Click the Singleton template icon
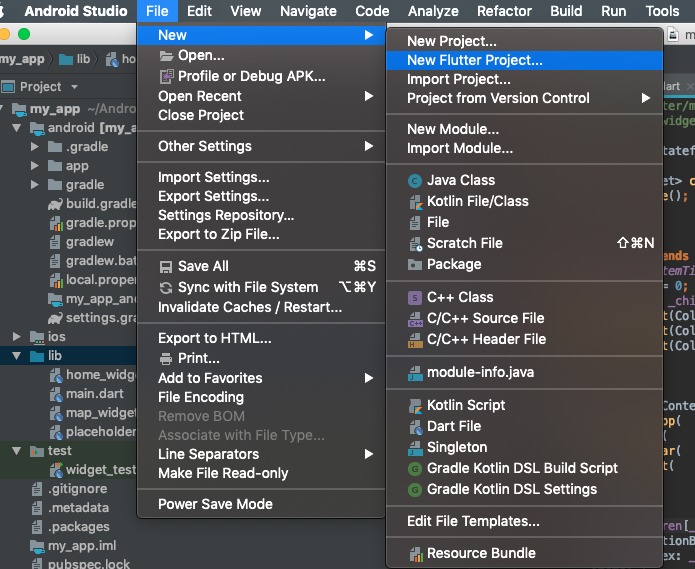The width and height of the screenshot is (695, 569). (415, 448)
